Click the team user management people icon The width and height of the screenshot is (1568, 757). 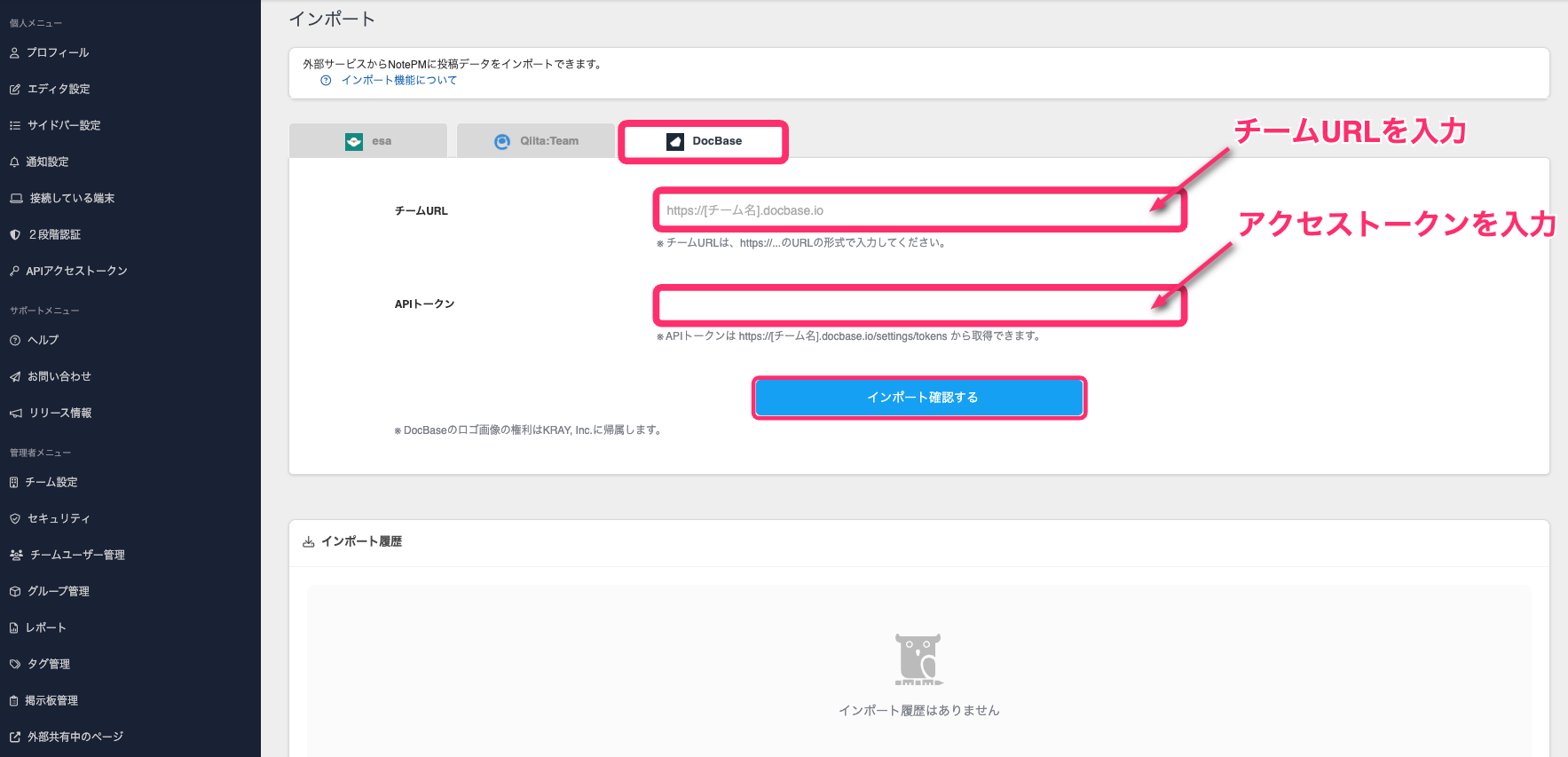point(16,556)
